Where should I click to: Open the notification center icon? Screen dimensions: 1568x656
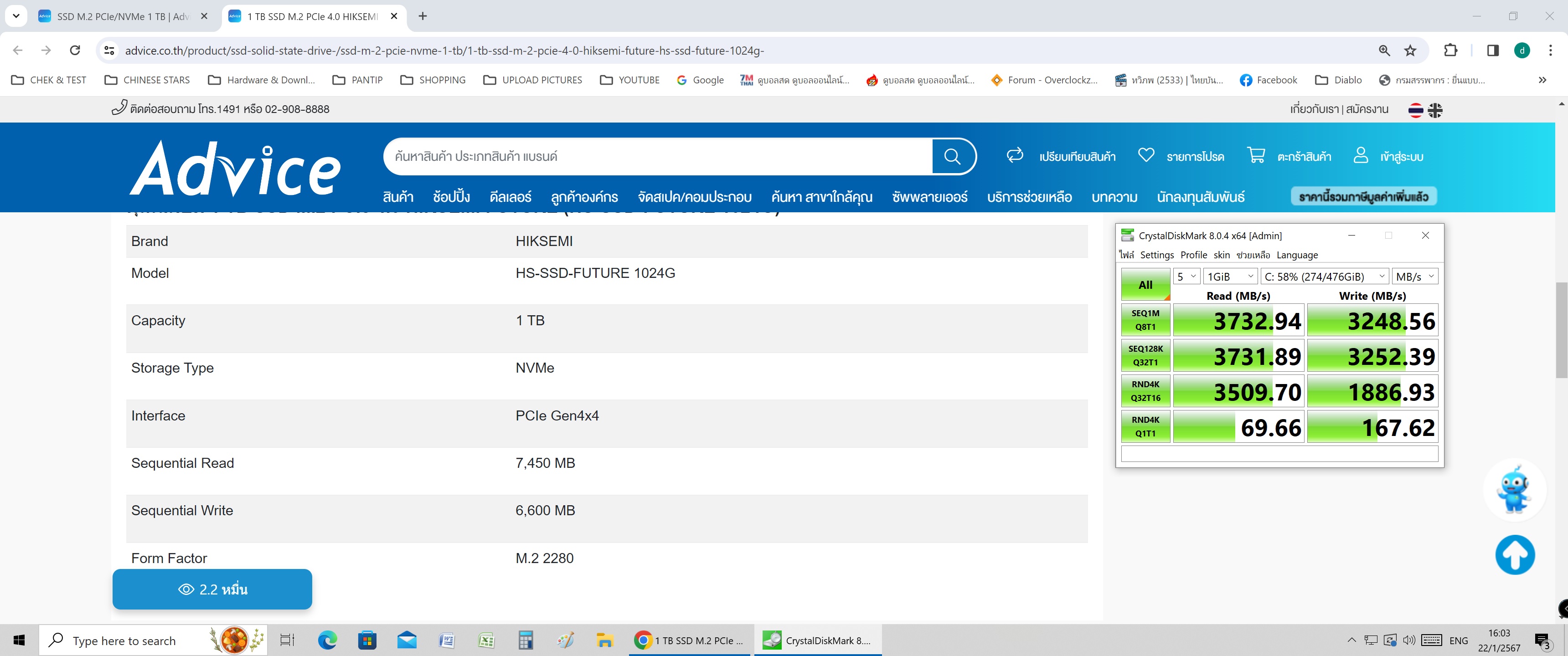pyautogui.click(x=1542, y=640)
